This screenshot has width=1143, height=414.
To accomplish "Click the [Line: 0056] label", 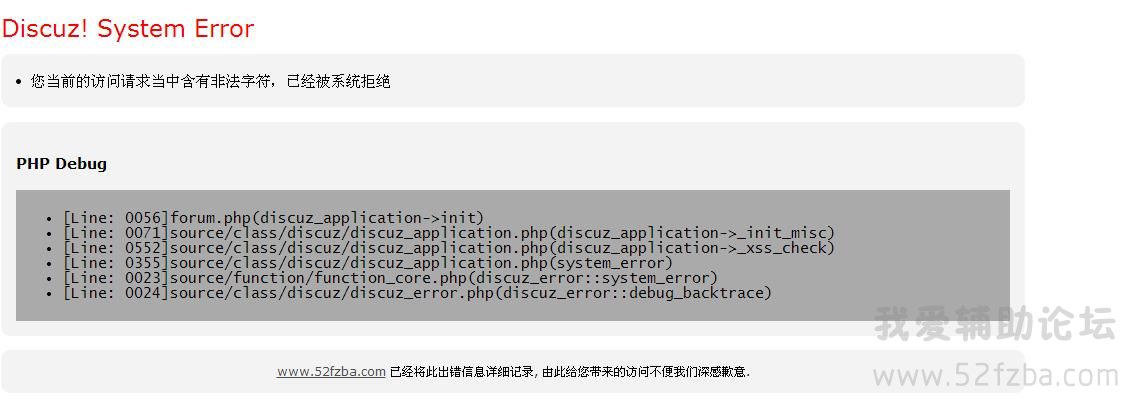I will coord(116,217).
